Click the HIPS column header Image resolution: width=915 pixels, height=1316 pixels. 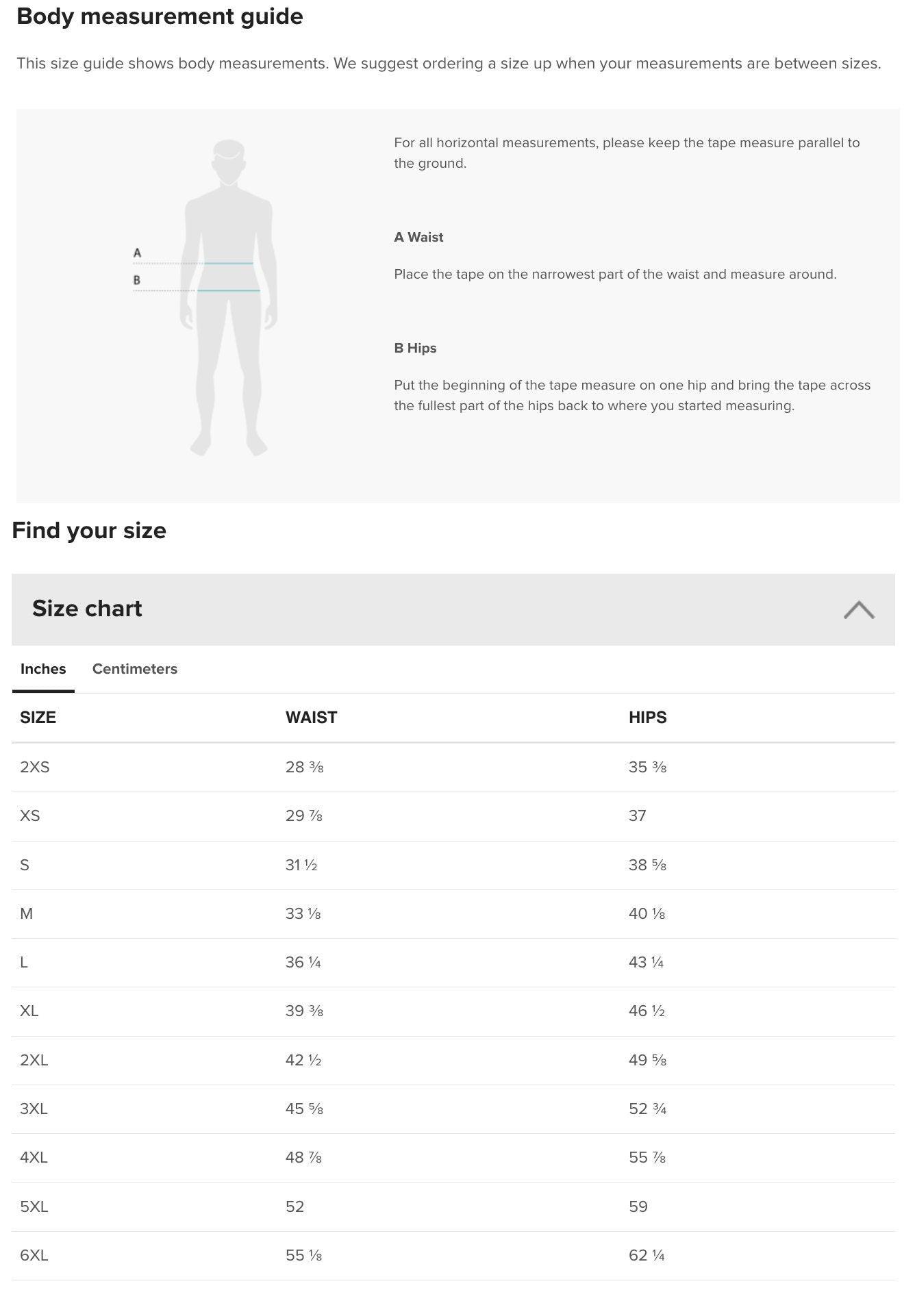click(x=648, y=717)
